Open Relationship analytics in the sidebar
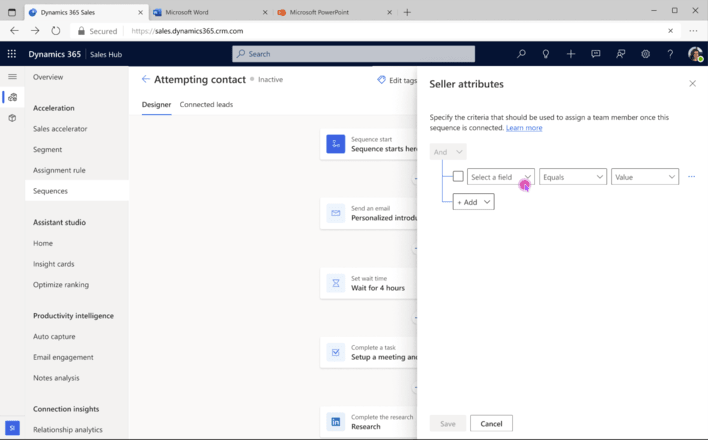The width and height of the screenshot is (708, 440). (68, 430)
